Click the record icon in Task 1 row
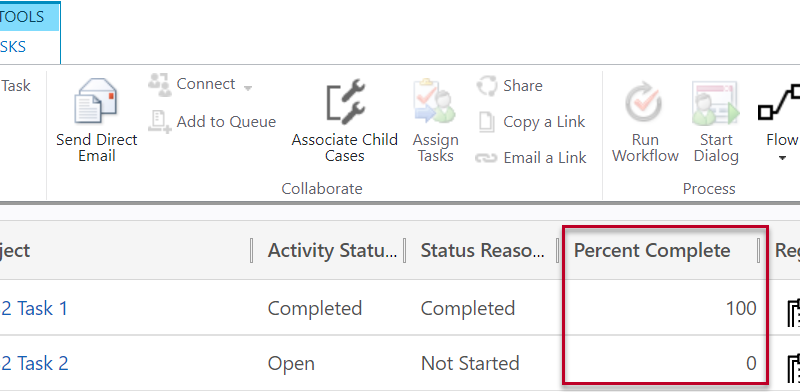 792,312
